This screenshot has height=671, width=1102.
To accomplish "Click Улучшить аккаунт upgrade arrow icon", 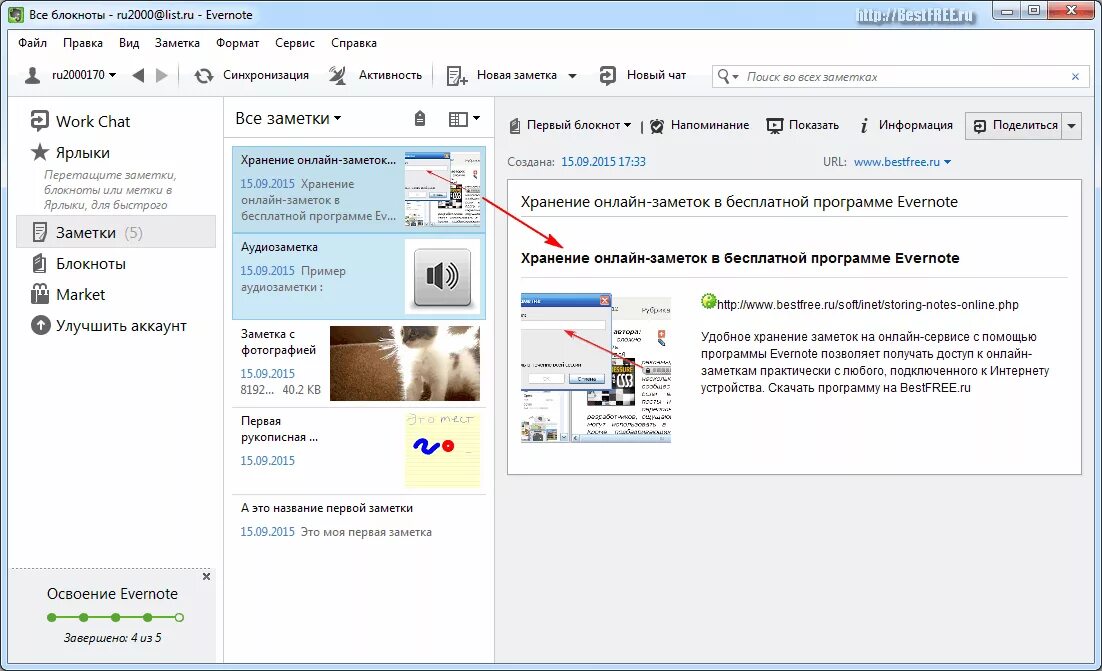I will tap(41, 325).
